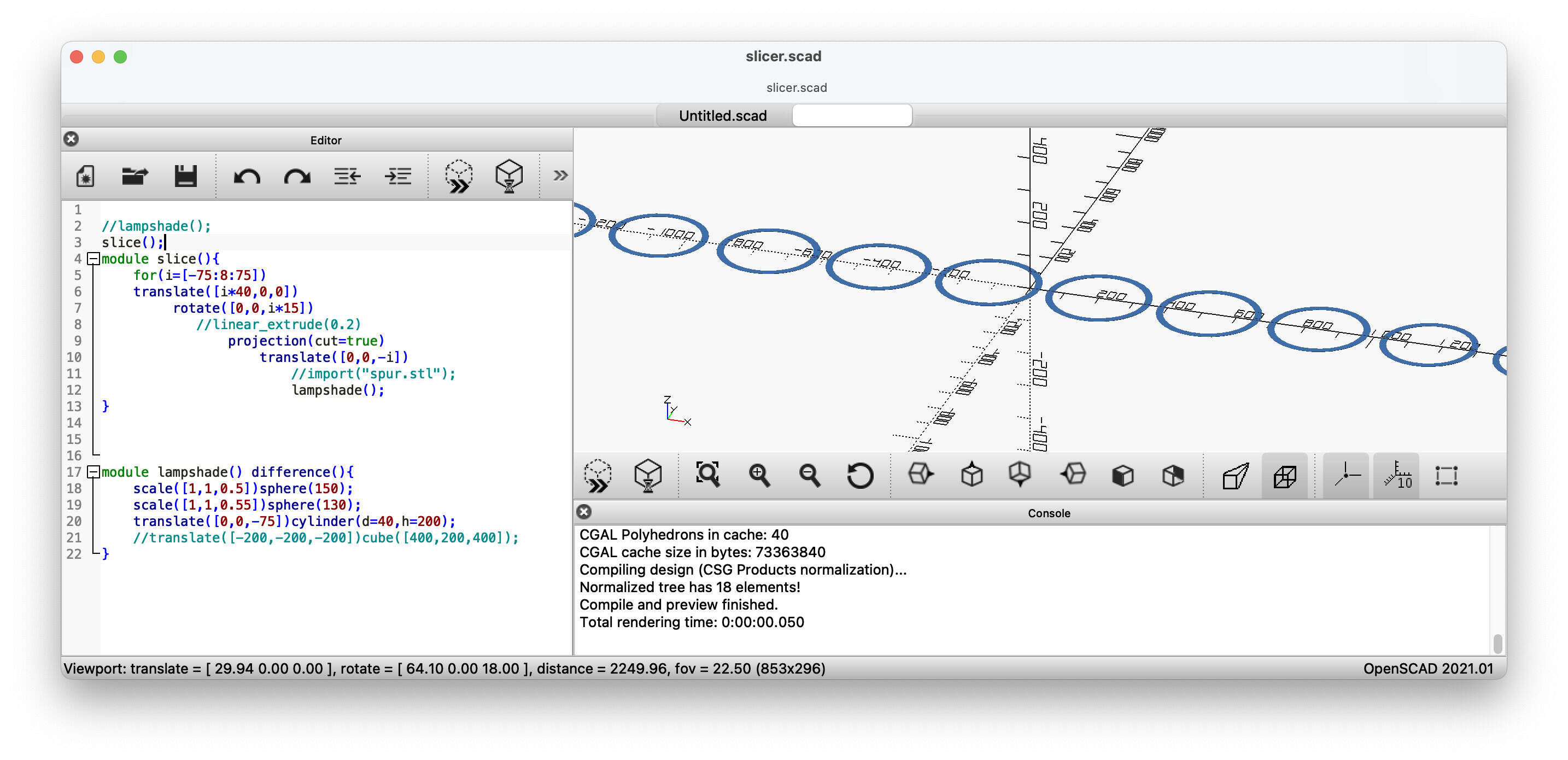Image resolution: width=1568 pixels, height=760 pixels.
Task: Toggle Show Scale Markers
Action: point(1396,476)
